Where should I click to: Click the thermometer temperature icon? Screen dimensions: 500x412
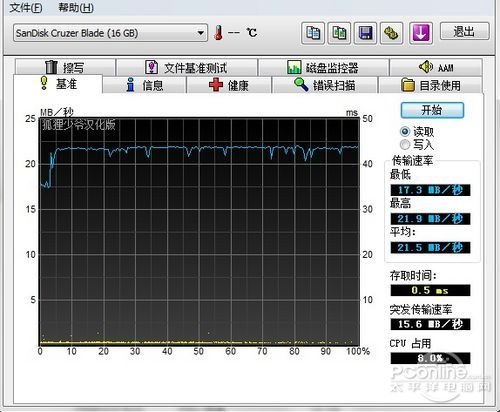coord(219,32)
